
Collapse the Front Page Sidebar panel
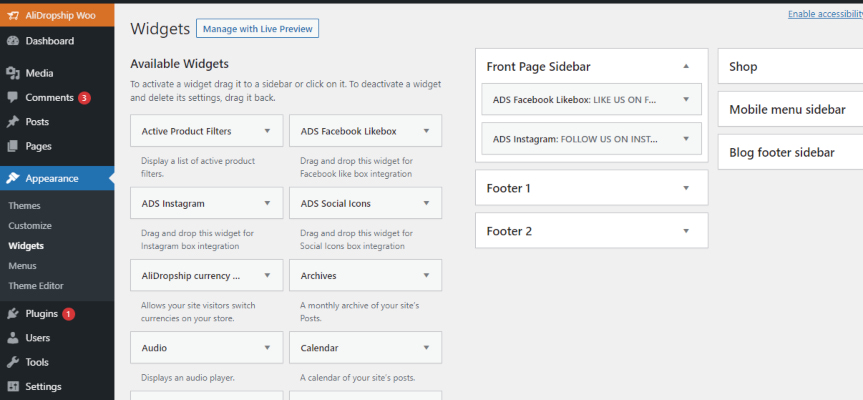point(686,66)
